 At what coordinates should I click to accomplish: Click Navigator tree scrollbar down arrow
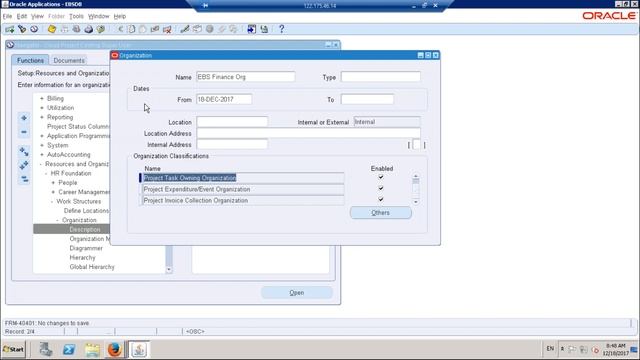(x=169, y=270)
